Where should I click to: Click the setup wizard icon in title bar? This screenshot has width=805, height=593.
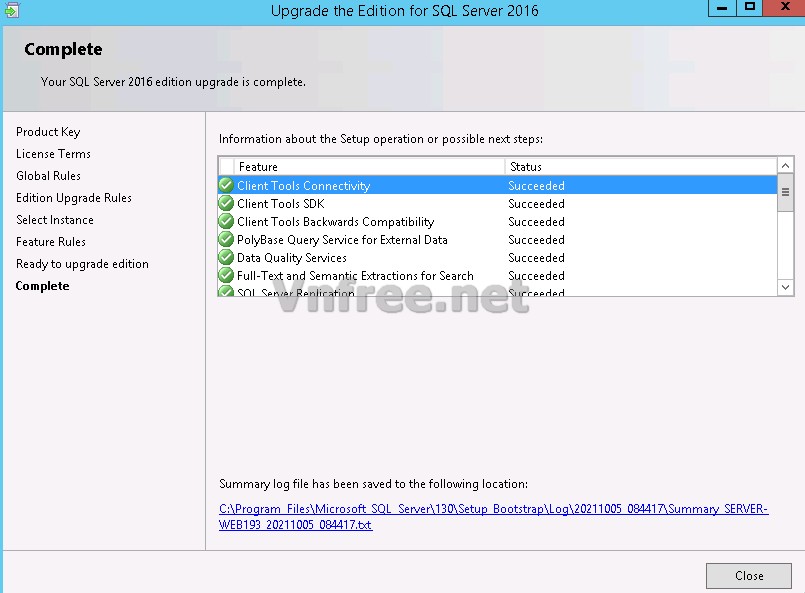11,10
